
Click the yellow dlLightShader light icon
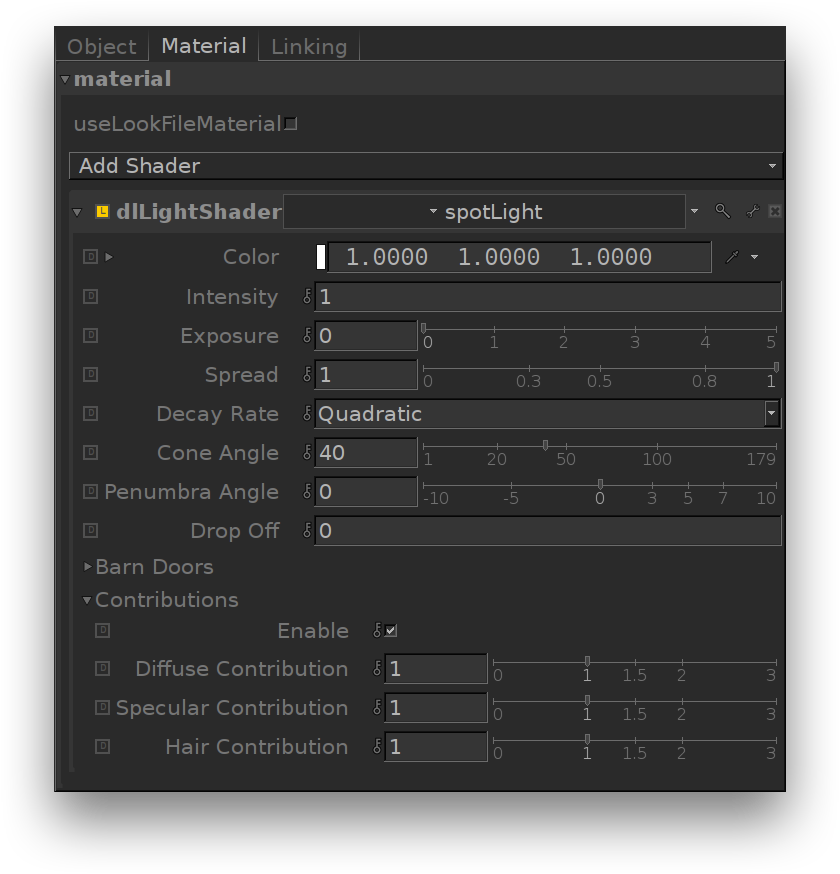point(102,212)
